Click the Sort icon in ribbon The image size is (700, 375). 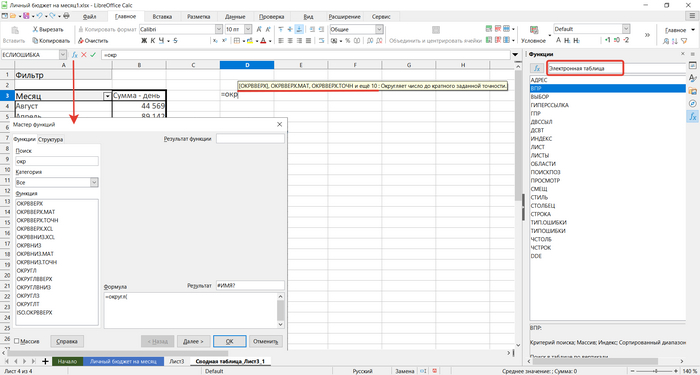(x=675, y=41)
